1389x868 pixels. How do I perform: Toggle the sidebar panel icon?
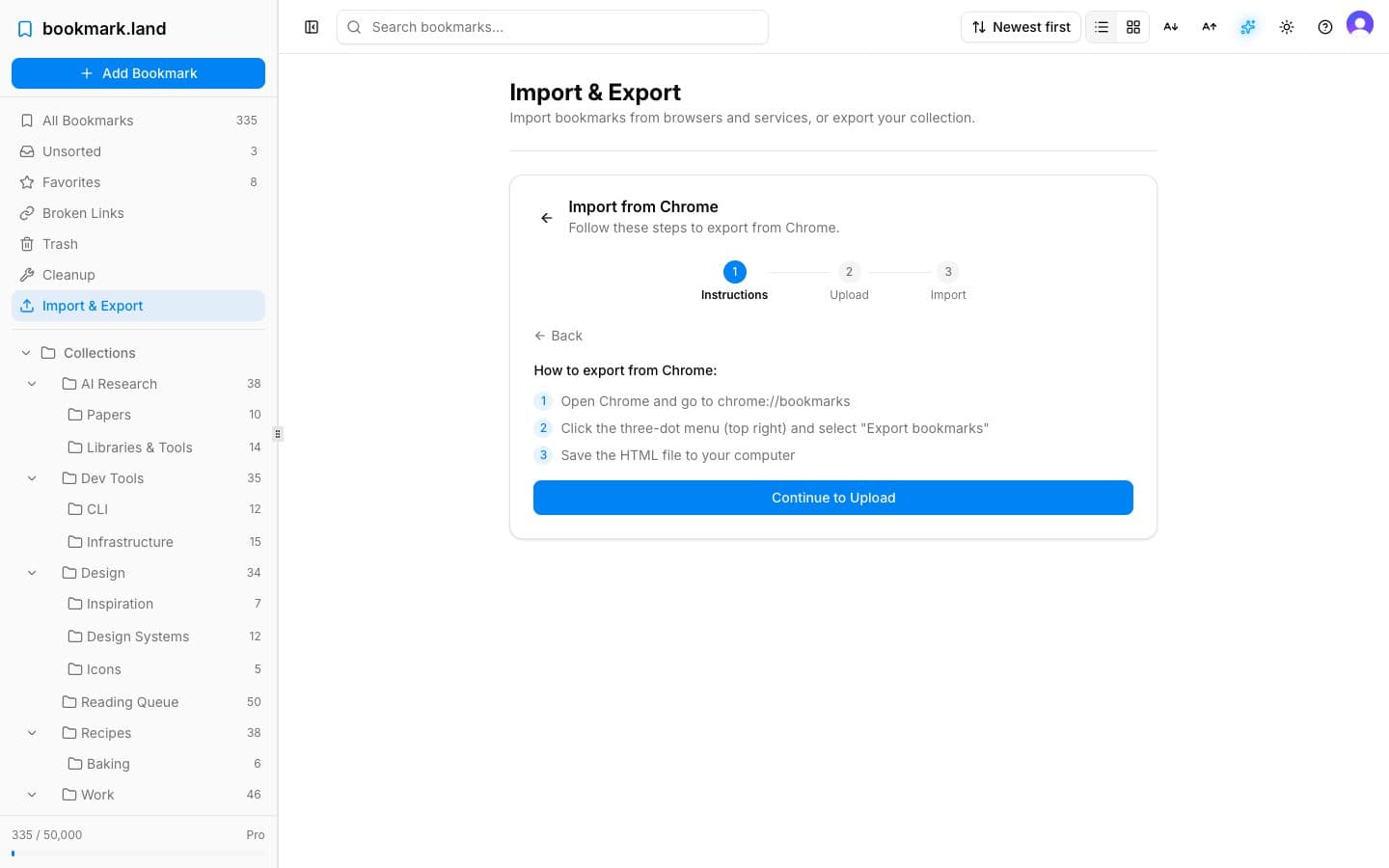(312, 27)
